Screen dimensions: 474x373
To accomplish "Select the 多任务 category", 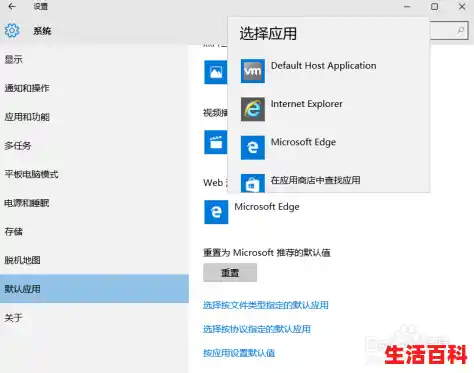I will pos(94,145).
